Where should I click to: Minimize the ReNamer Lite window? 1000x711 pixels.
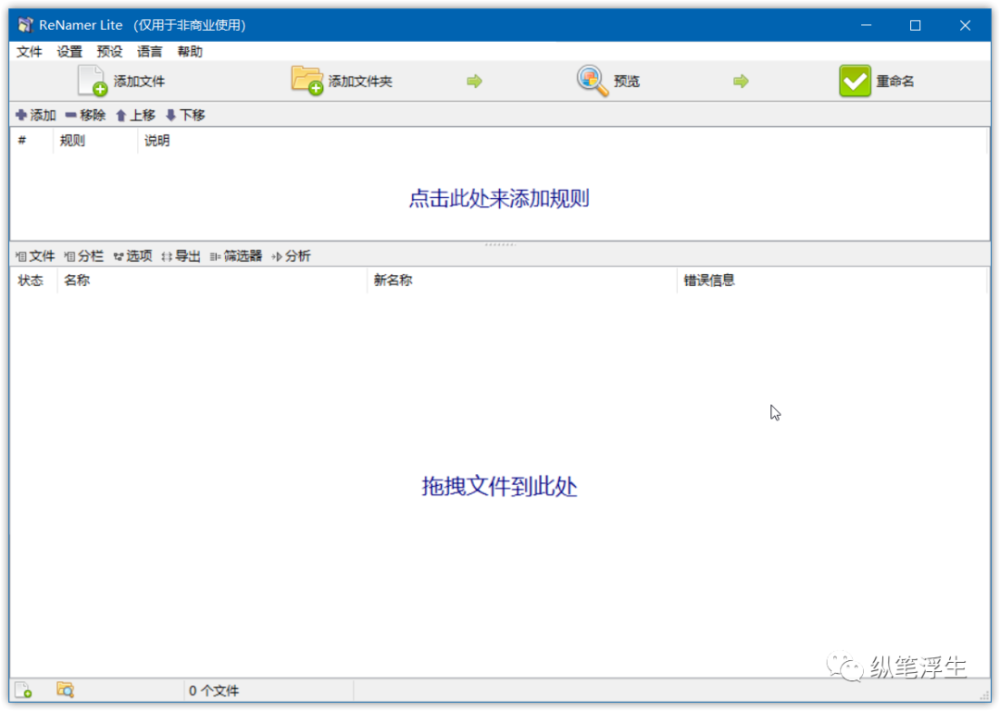click(x=866, y=26)
